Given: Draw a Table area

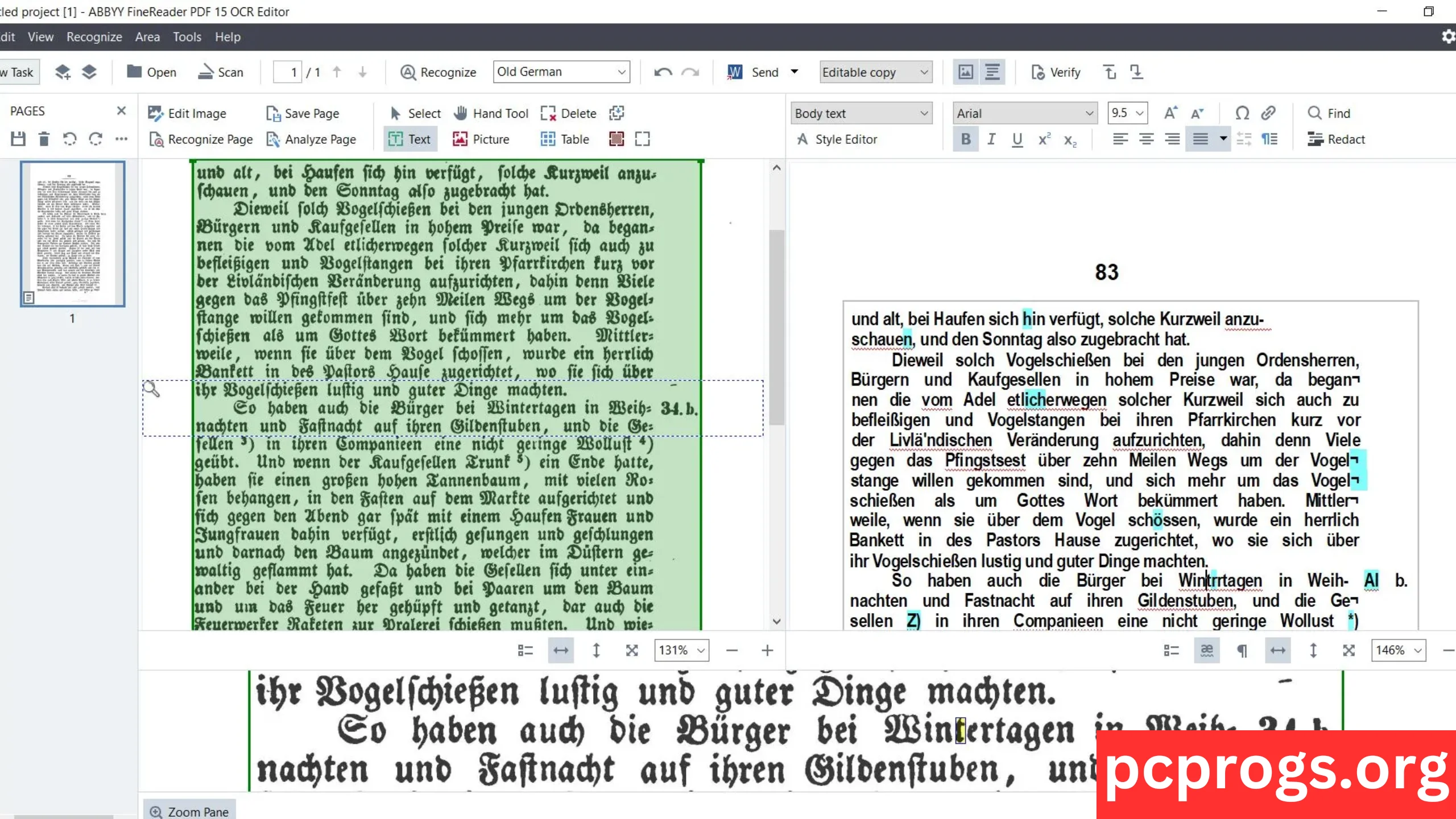Looking at the screenshot, I should coord(565,139).
